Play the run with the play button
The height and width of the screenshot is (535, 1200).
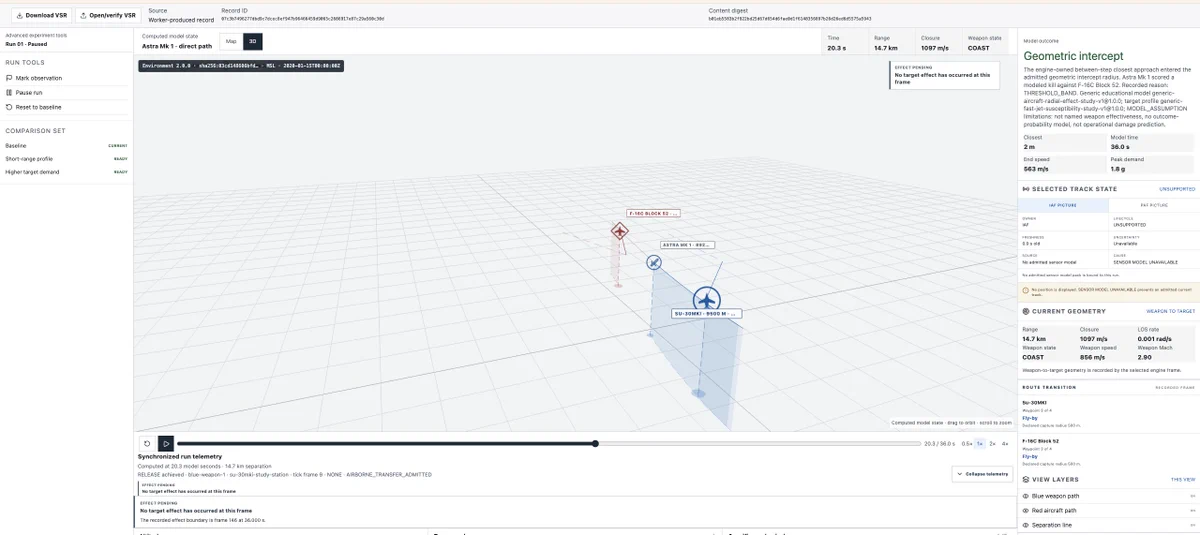tap(166, 443)
